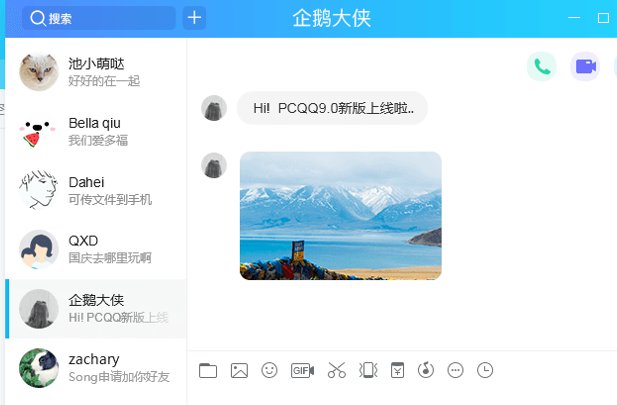Open the mountain lake photo message
This screenshot has height=405, width=617.
coord(341,216)
